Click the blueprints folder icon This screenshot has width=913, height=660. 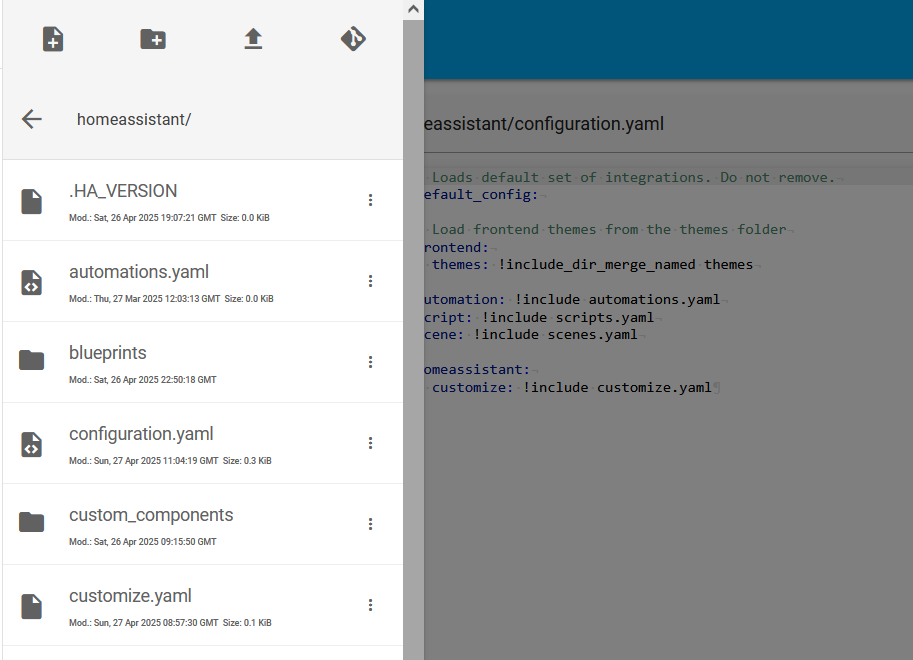coord(31,361)
